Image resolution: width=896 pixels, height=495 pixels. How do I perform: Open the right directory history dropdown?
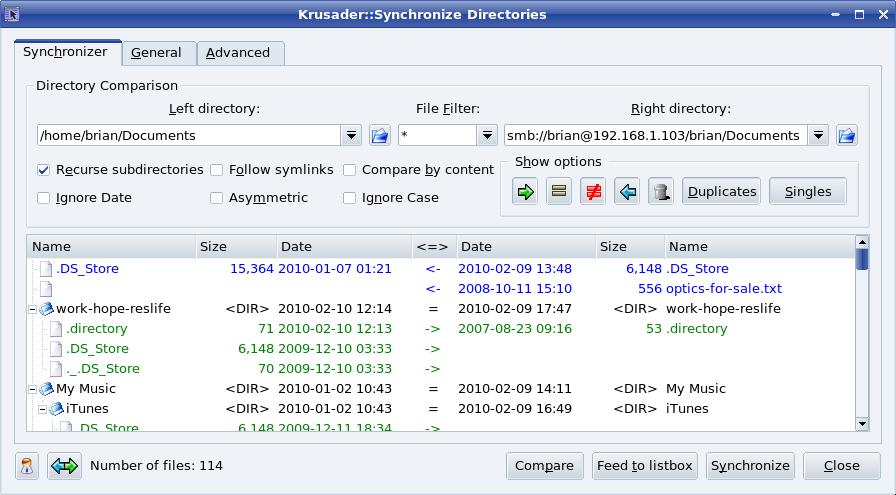point(818,135)
